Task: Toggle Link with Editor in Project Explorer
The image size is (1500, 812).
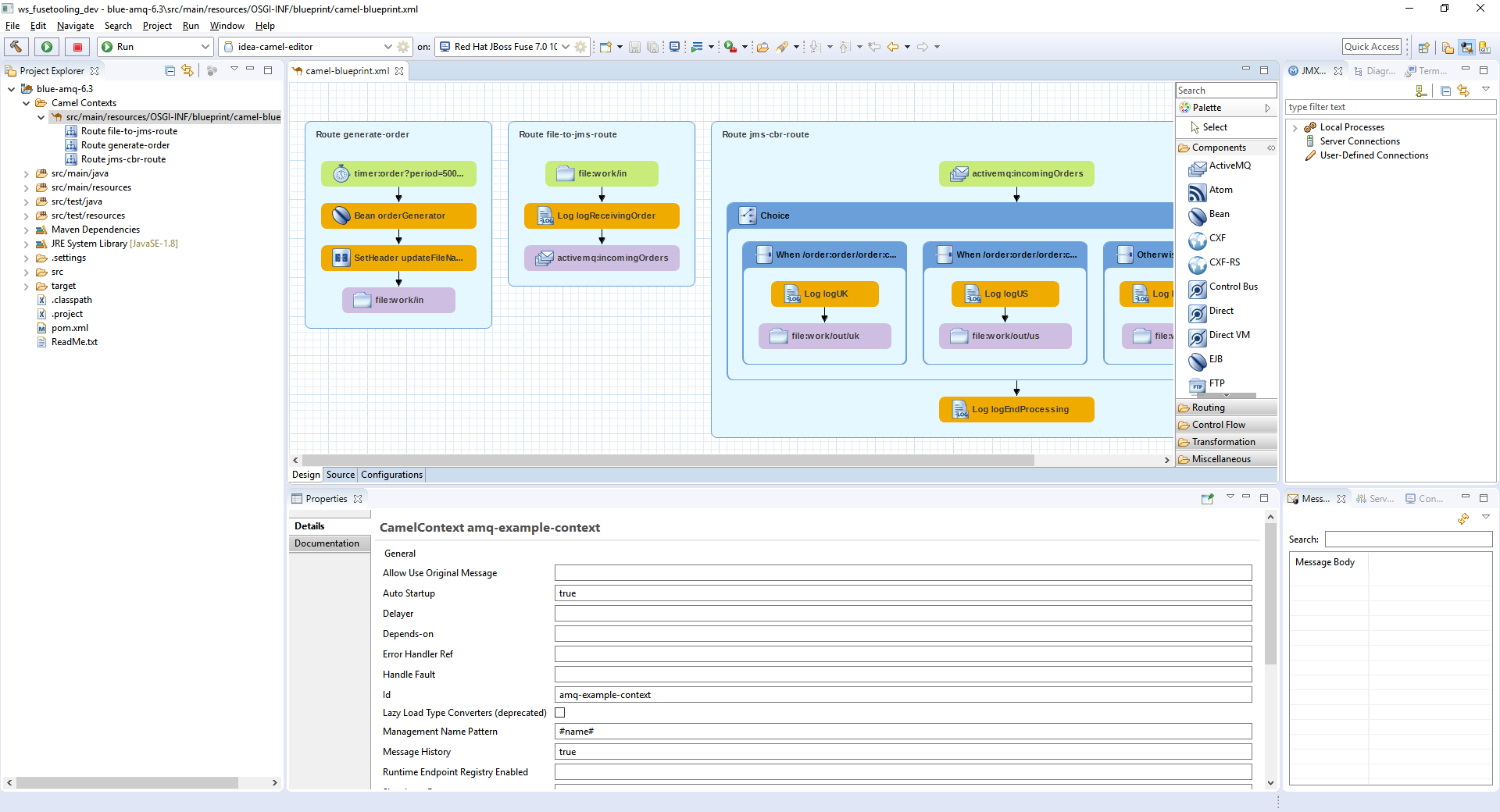Action: (187, 71)
